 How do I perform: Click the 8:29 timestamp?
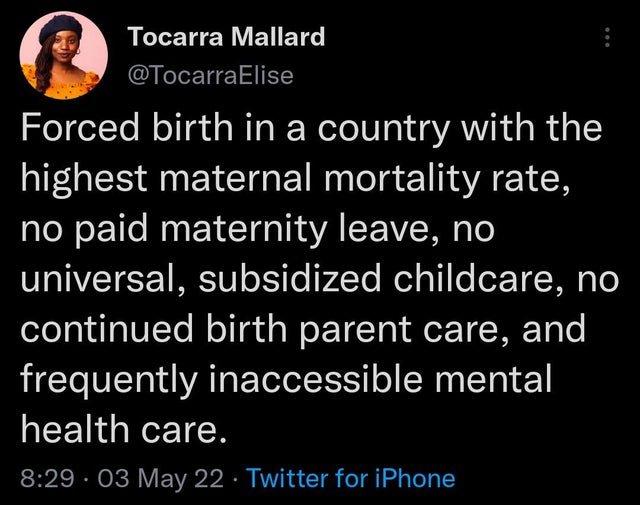pos(47,478)
